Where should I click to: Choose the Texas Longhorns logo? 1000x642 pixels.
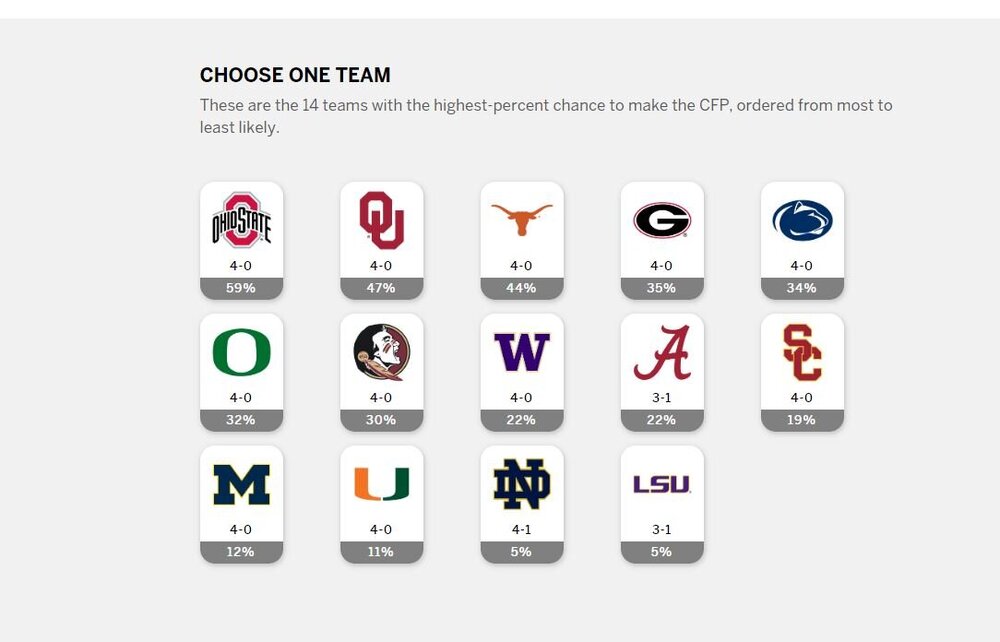pyautogui.click(x=522, y=222)
